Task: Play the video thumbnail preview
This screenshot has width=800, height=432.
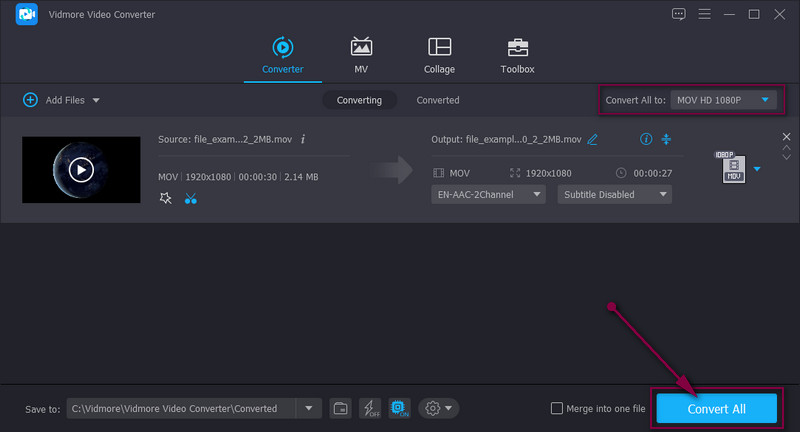Action: (81, 169)
